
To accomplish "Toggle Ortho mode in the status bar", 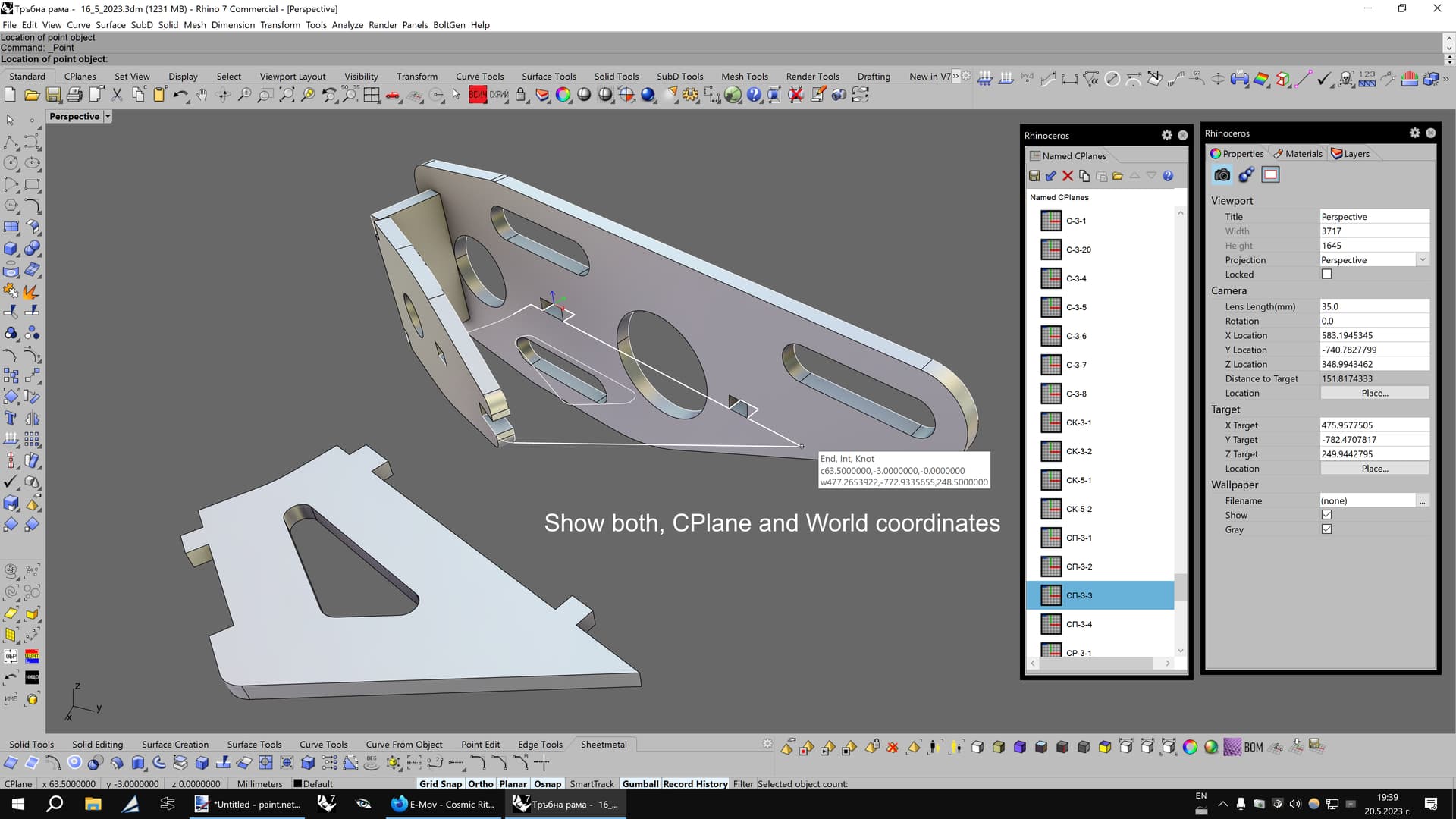I will click(x=480, y=783).
